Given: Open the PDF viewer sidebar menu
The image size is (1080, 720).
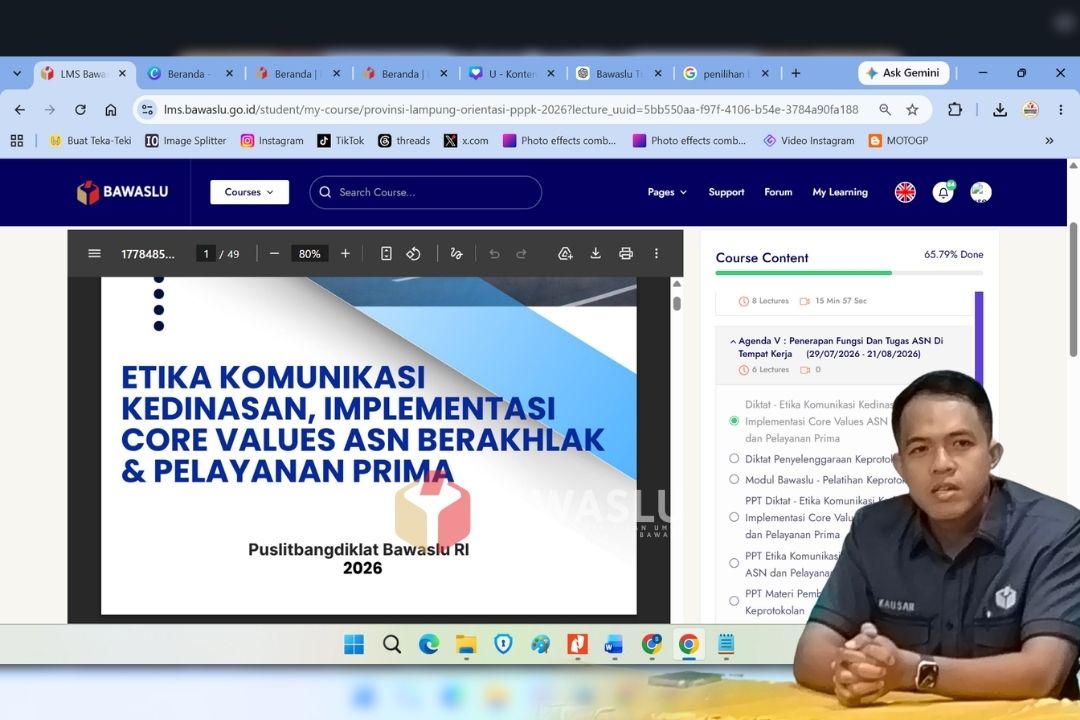Looking at the screenshot, I should [x=94, y=254].
